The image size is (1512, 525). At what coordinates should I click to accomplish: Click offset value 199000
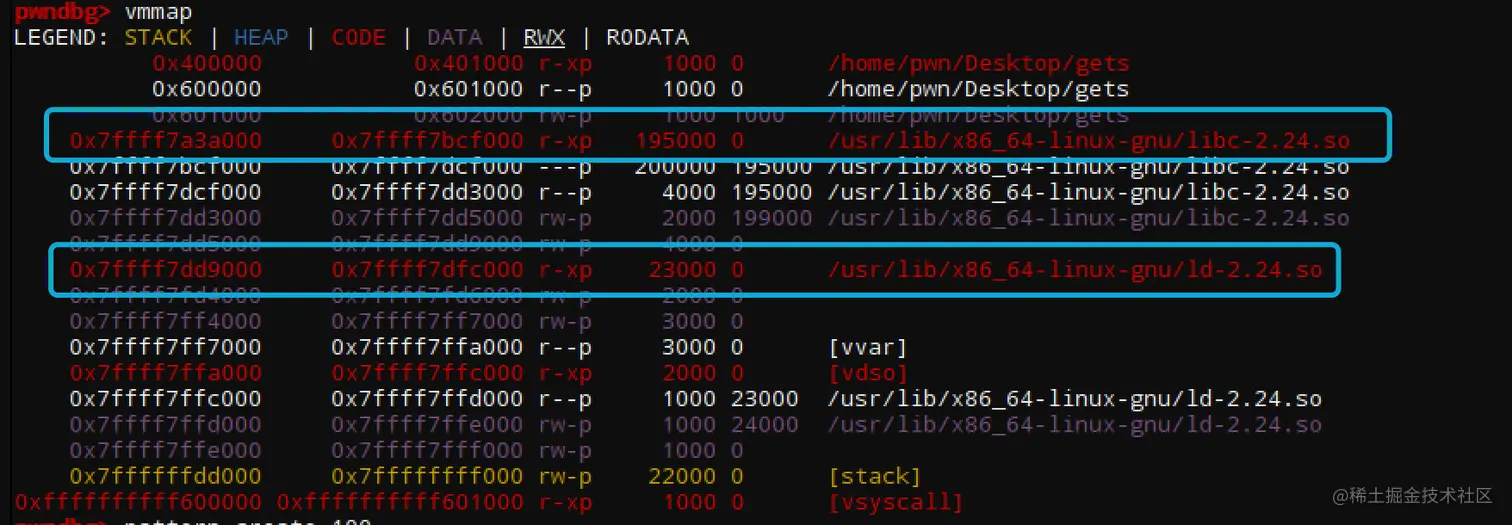tap(772, 218)
